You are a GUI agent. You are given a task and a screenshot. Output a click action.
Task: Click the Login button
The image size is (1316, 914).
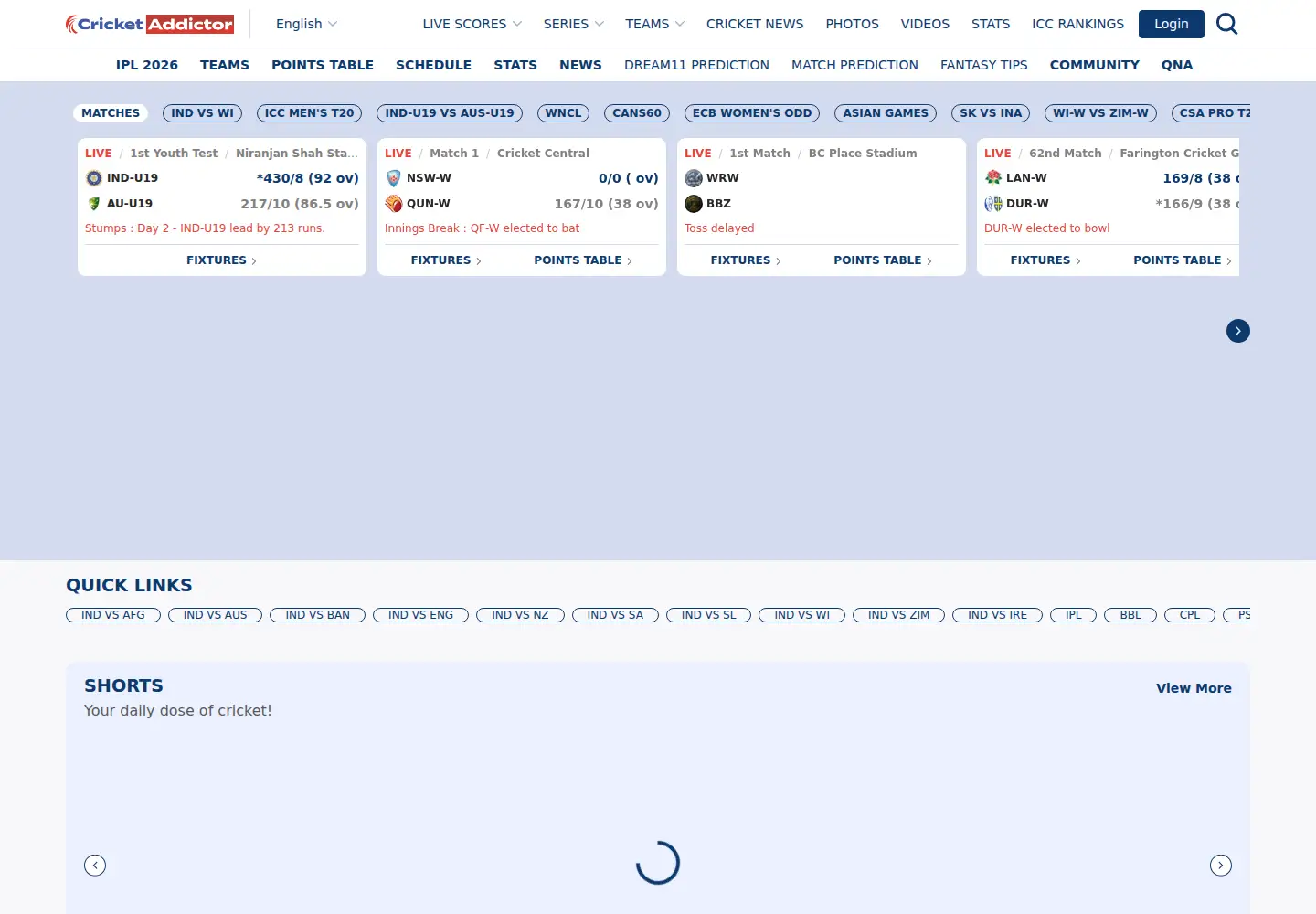1171,24
